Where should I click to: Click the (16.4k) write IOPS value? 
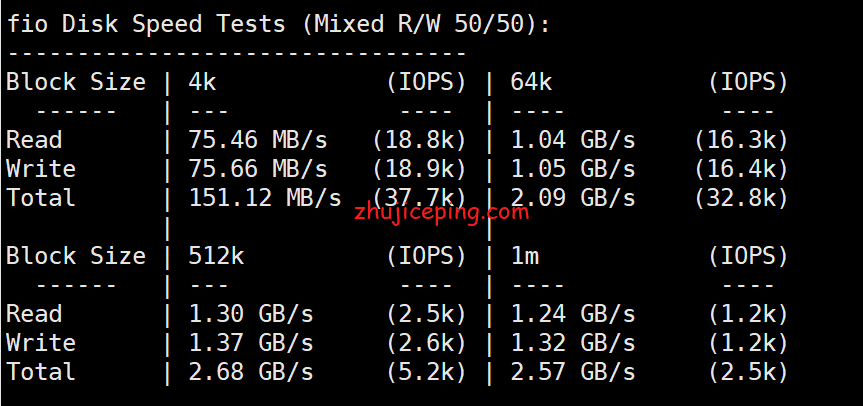(741, 169)
